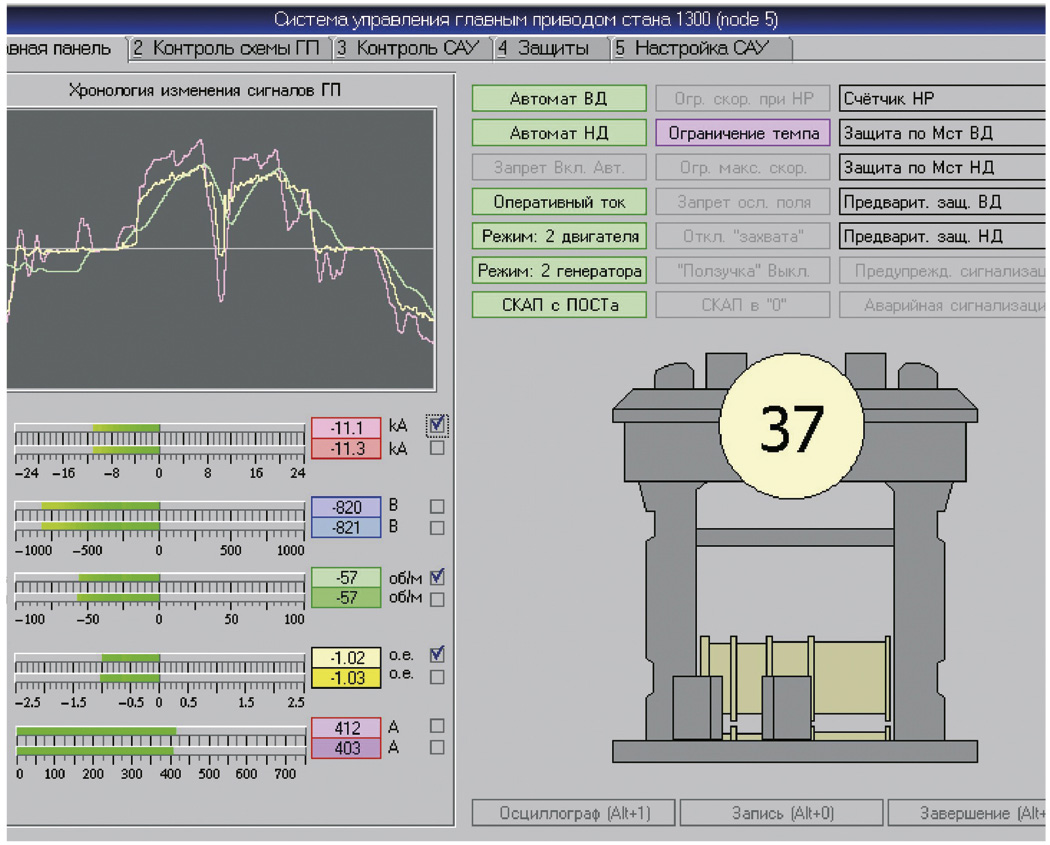Uncheck the checkbox beside -1.02 о.е.

437,654
